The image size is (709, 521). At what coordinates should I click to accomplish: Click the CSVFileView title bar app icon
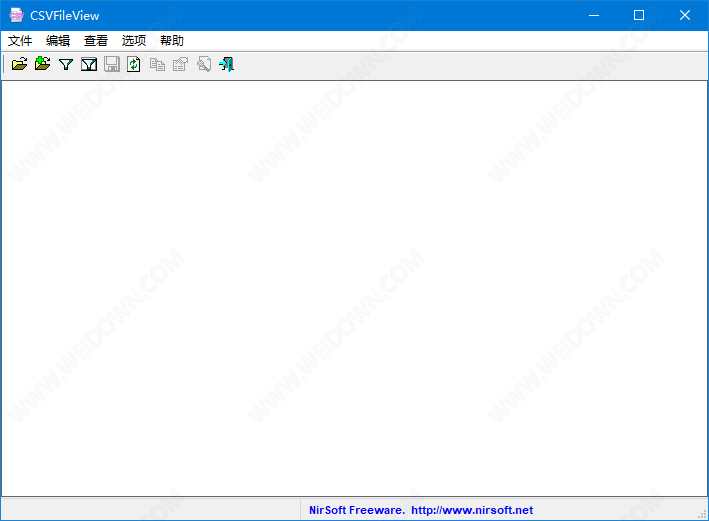point(16,15)
